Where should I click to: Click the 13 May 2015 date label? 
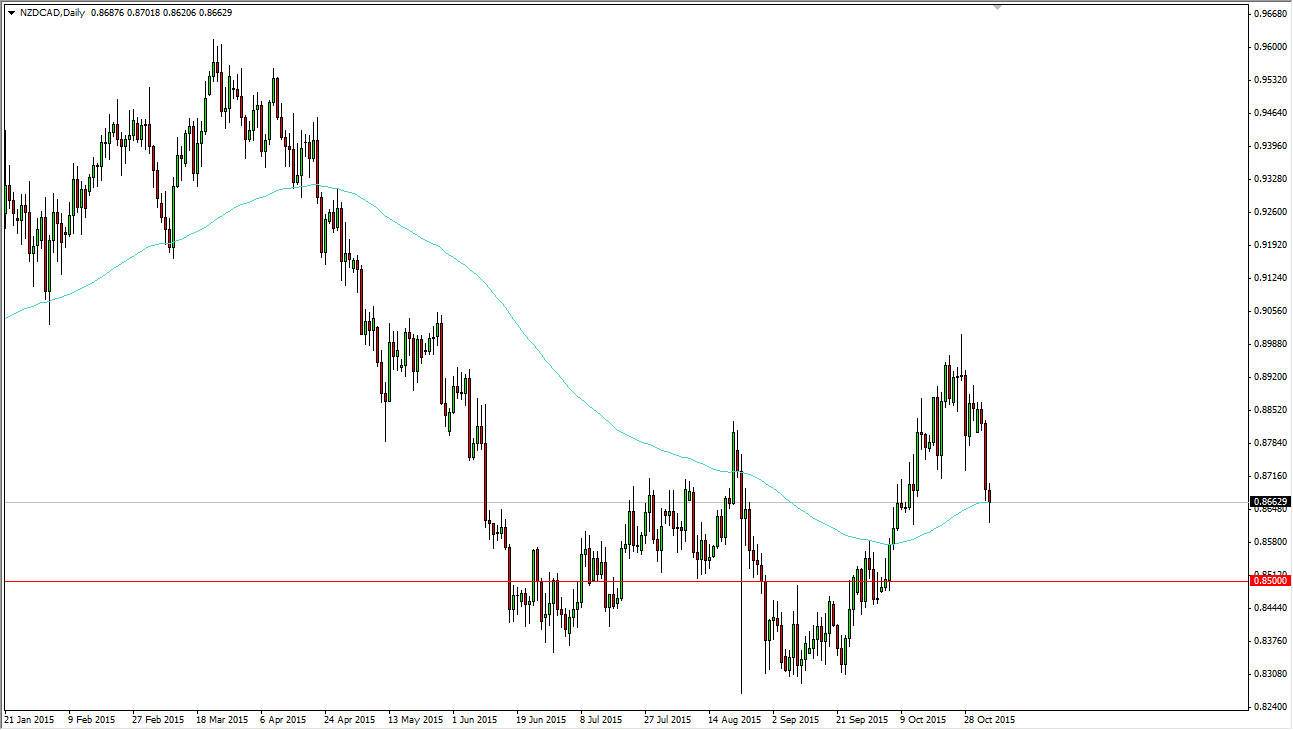[x=413, y=720]
